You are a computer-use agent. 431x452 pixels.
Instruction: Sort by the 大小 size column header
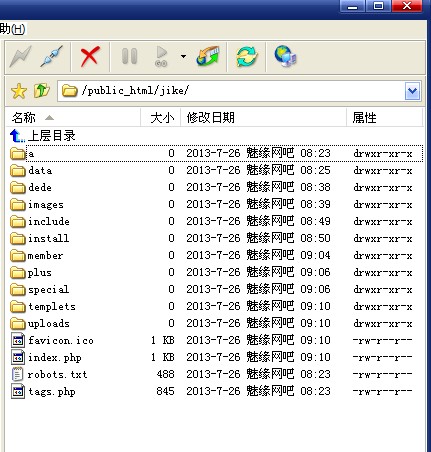(x=161, y=117)
